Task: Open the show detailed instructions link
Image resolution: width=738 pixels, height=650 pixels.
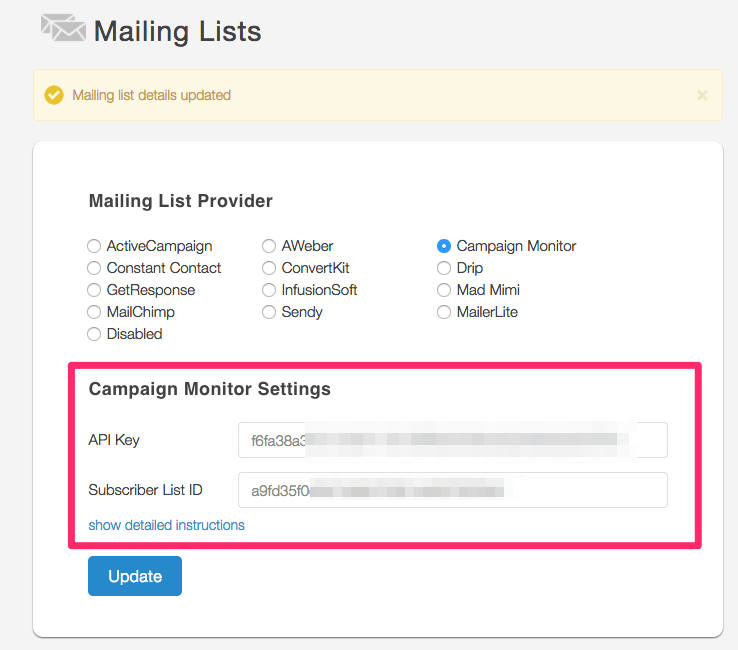Action: (x=167, y=525)
